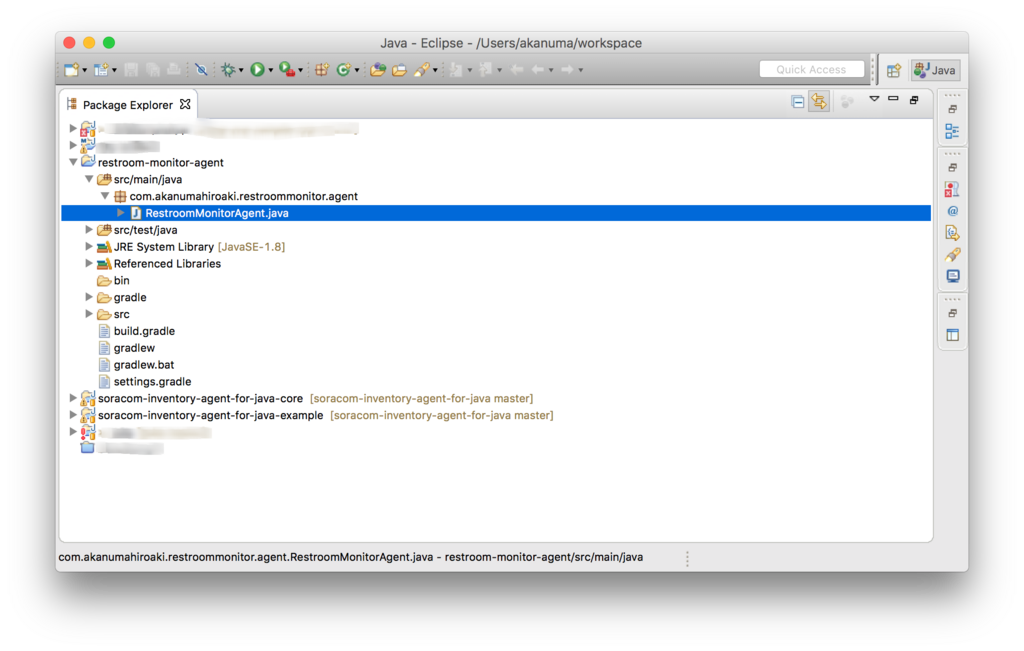Click Collapse All in Package Explorer toolbar
This screenshot has height=651, width=1024.
click(x=797, y=102)
